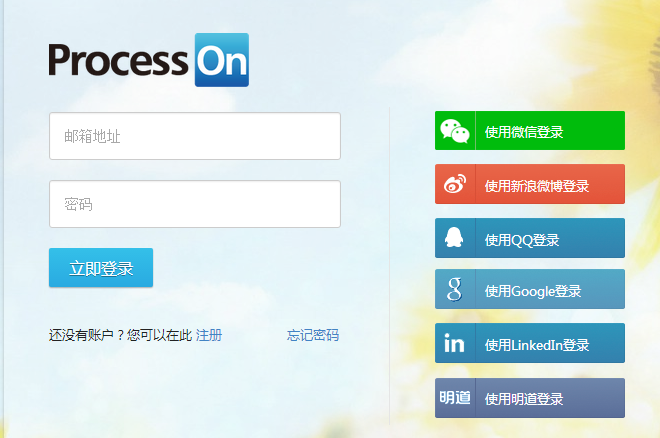Viewport: 660px width, 438px height.
Task: Click the text 还没有账户？您可以在此
Action: coord(120,335)
